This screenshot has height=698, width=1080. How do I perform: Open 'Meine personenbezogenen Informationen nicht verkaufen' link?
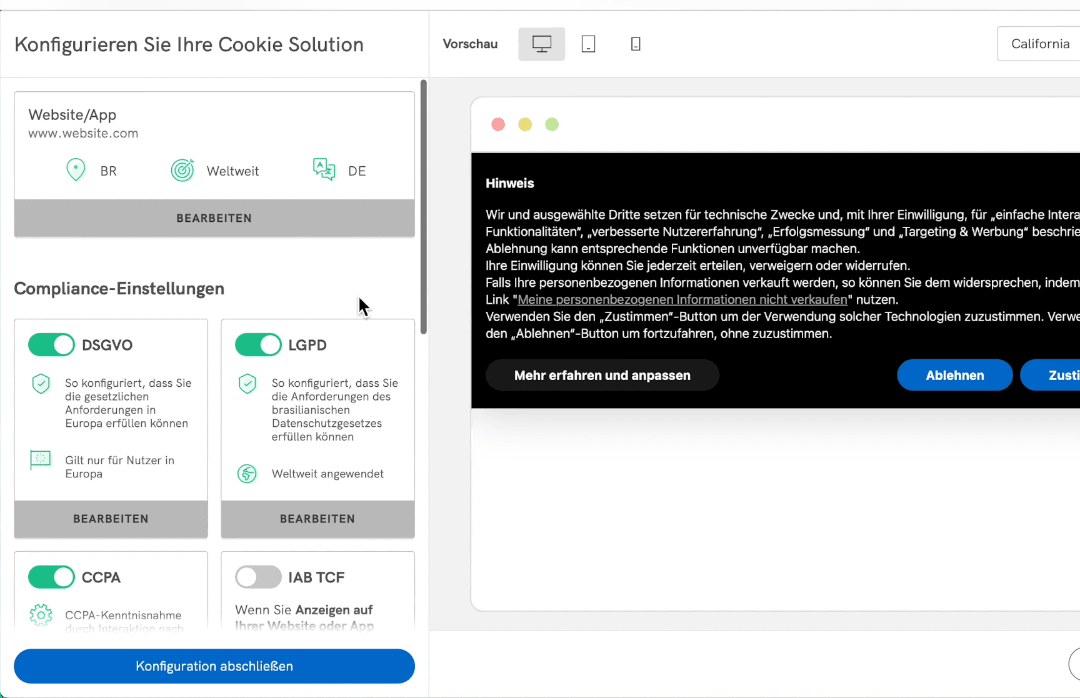pyautogui.click(x=683, y=299)
